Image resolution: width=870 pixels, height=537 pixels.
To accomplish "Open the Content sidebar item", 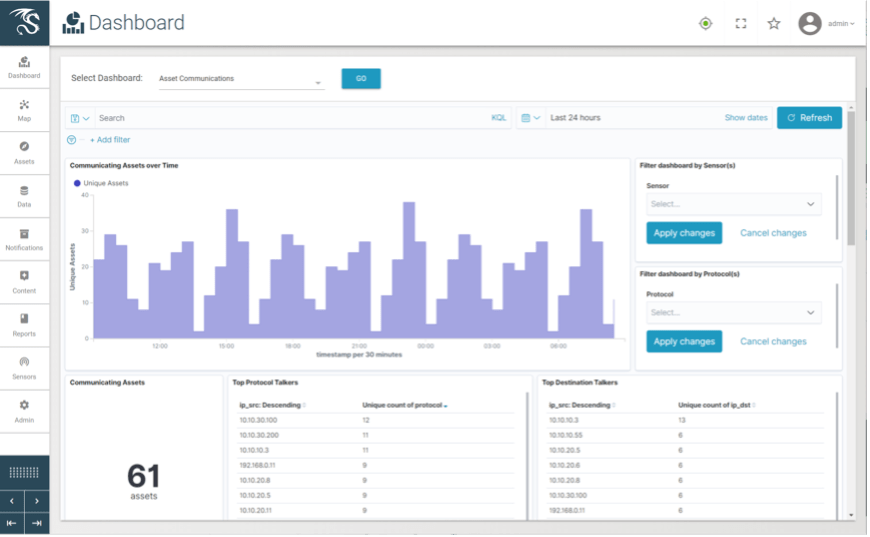I will pos(24,282).
